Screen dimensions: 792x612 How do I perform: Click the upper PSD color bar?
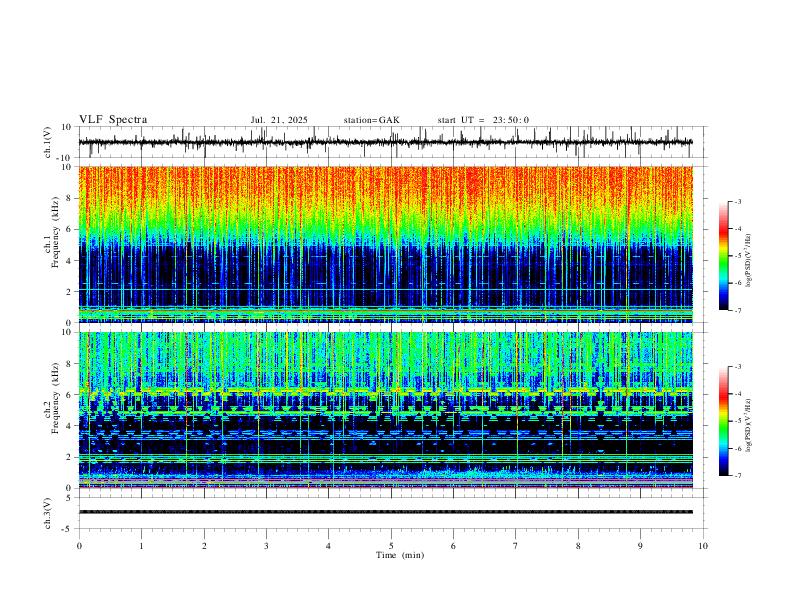(x=723, y=256)
